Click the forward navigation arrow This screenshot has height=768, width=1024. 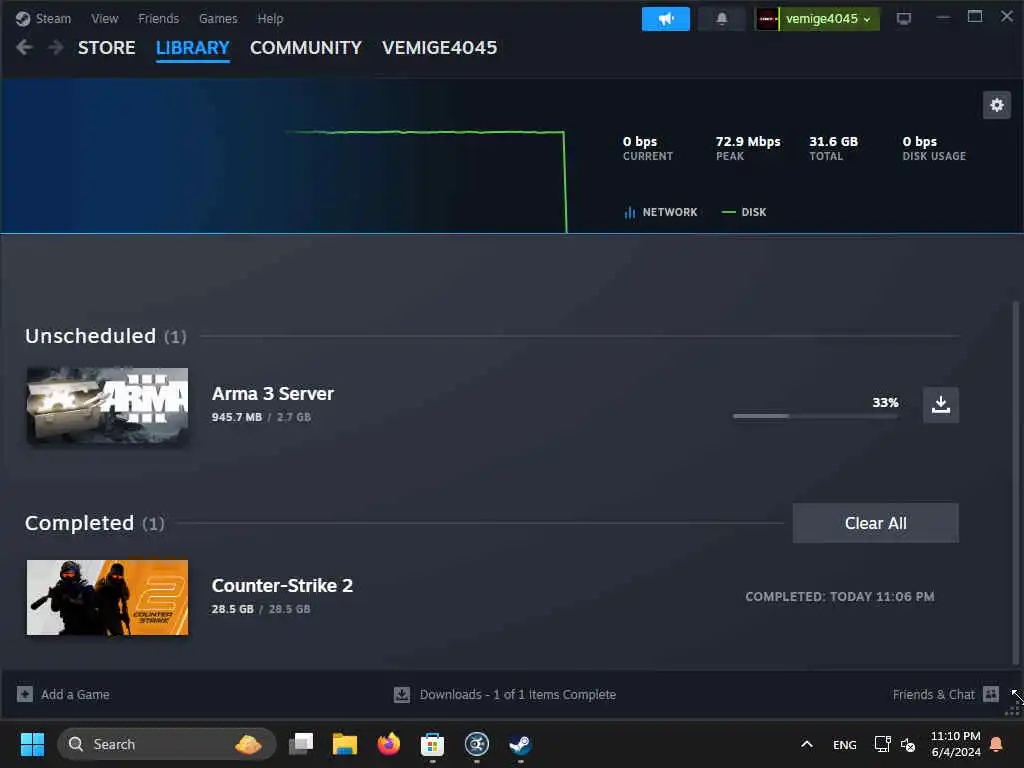(56, 47)
